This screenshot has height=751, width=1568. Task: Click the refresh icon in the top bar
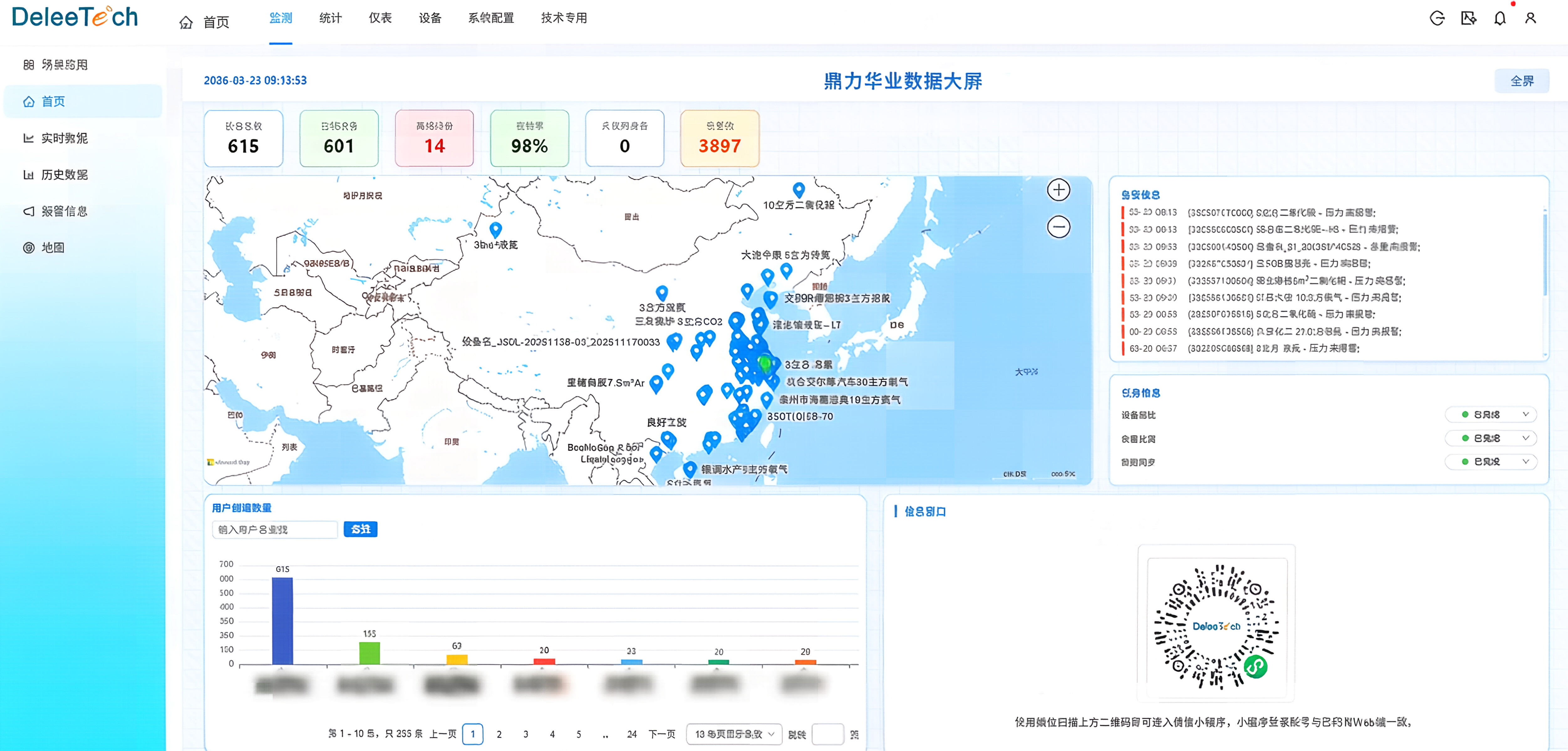(1438, 18)
